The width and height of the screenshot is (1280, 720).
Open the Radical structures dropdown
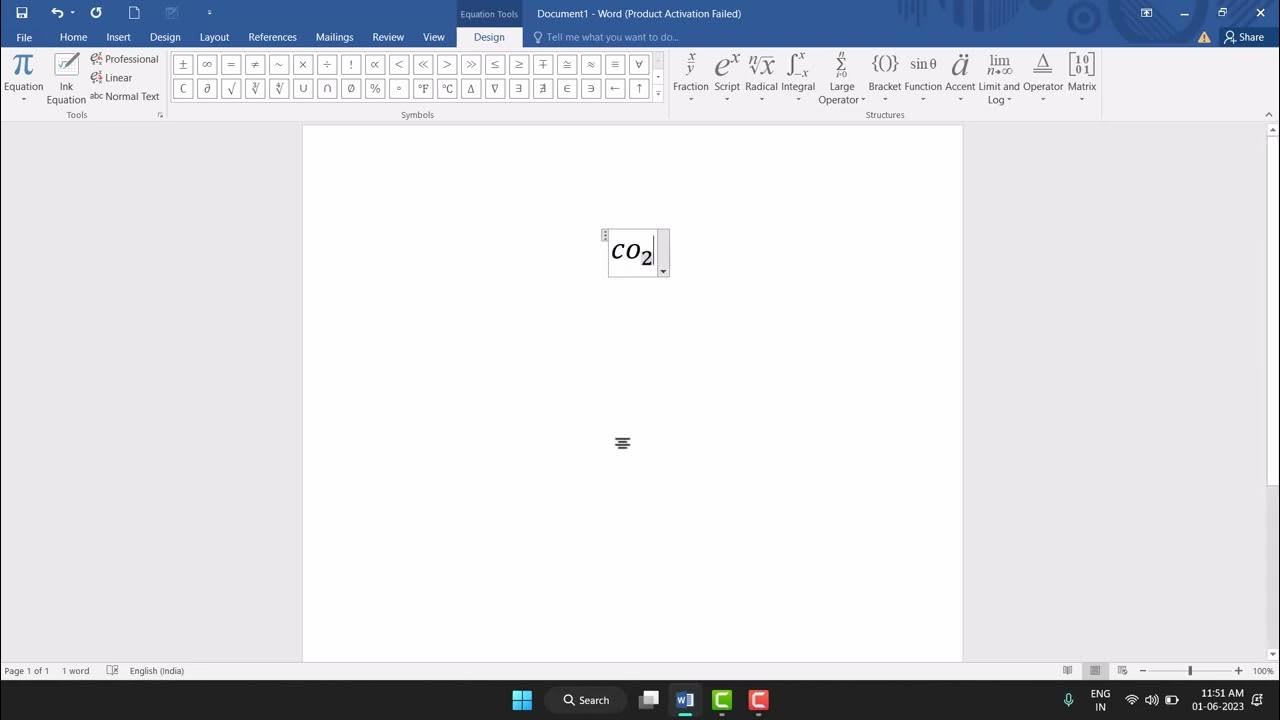pos(761,78)
